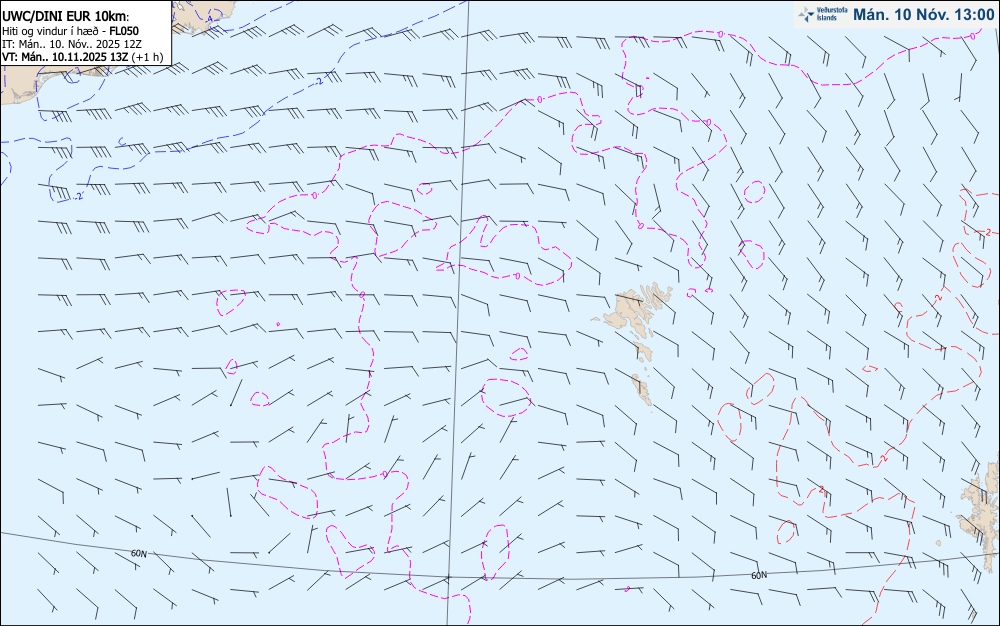Click 'Hiti og vindur í hæð - FL050' text
Viewport: 1000px width, 626px height.
click(70, 31)
